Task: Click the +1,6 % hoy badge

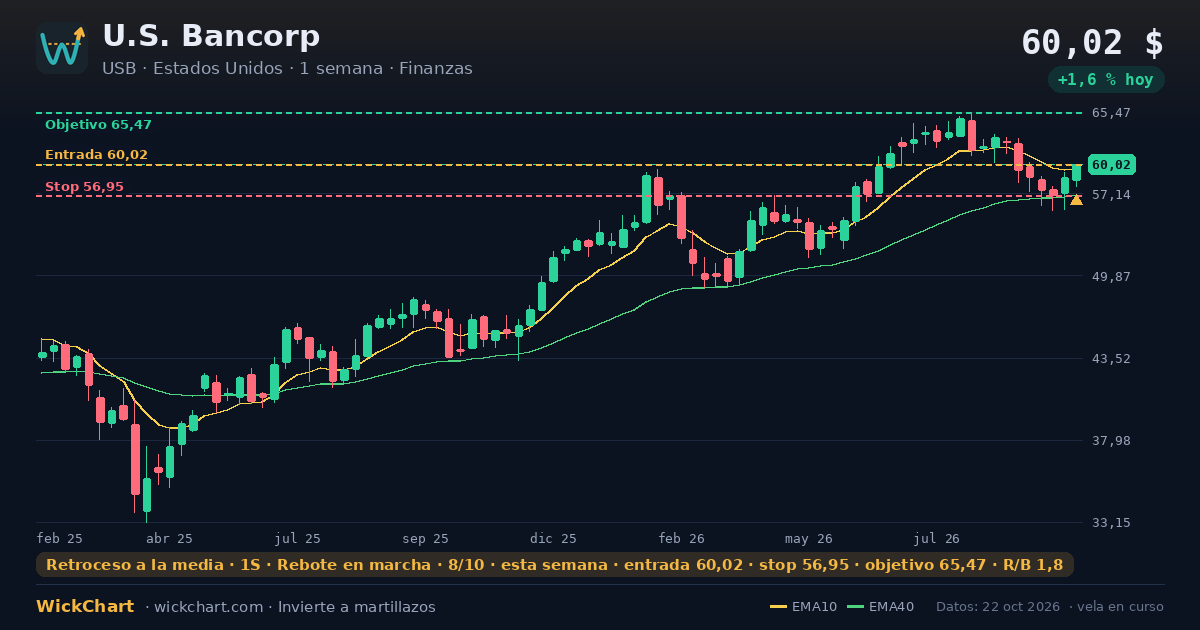Action: point(1105,80)
